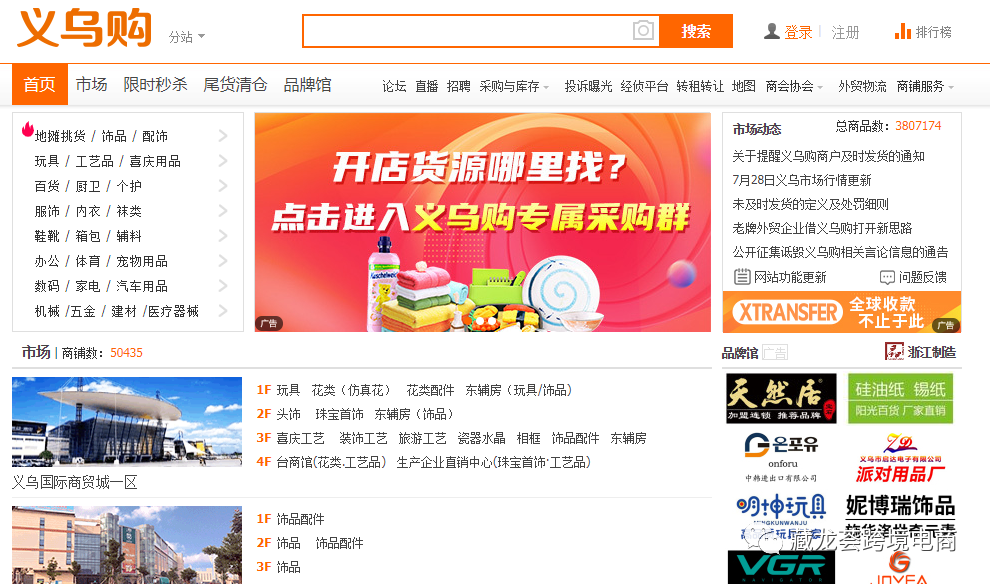Open 喜庆工艺 on floor 3F
This screenshot has height=584, width=990.
(301, 438)
